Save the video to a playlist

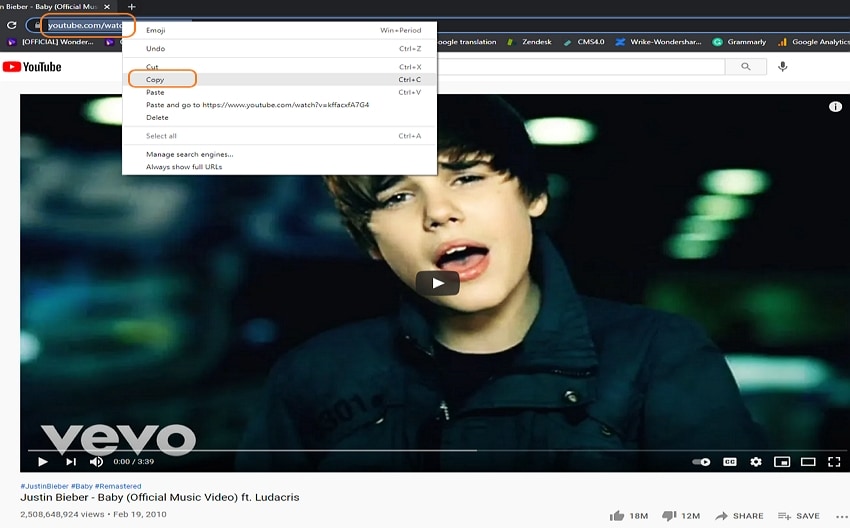pyautogui.click(x=799, y=516)
